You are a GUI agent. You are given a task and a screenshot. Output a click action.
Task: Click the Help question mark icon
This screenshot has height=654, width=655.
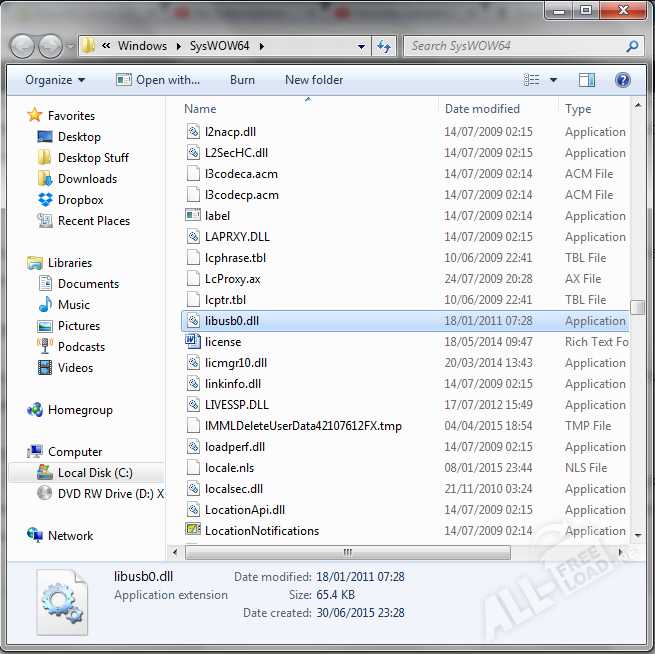pyautogui.click(x=622, y=80)
